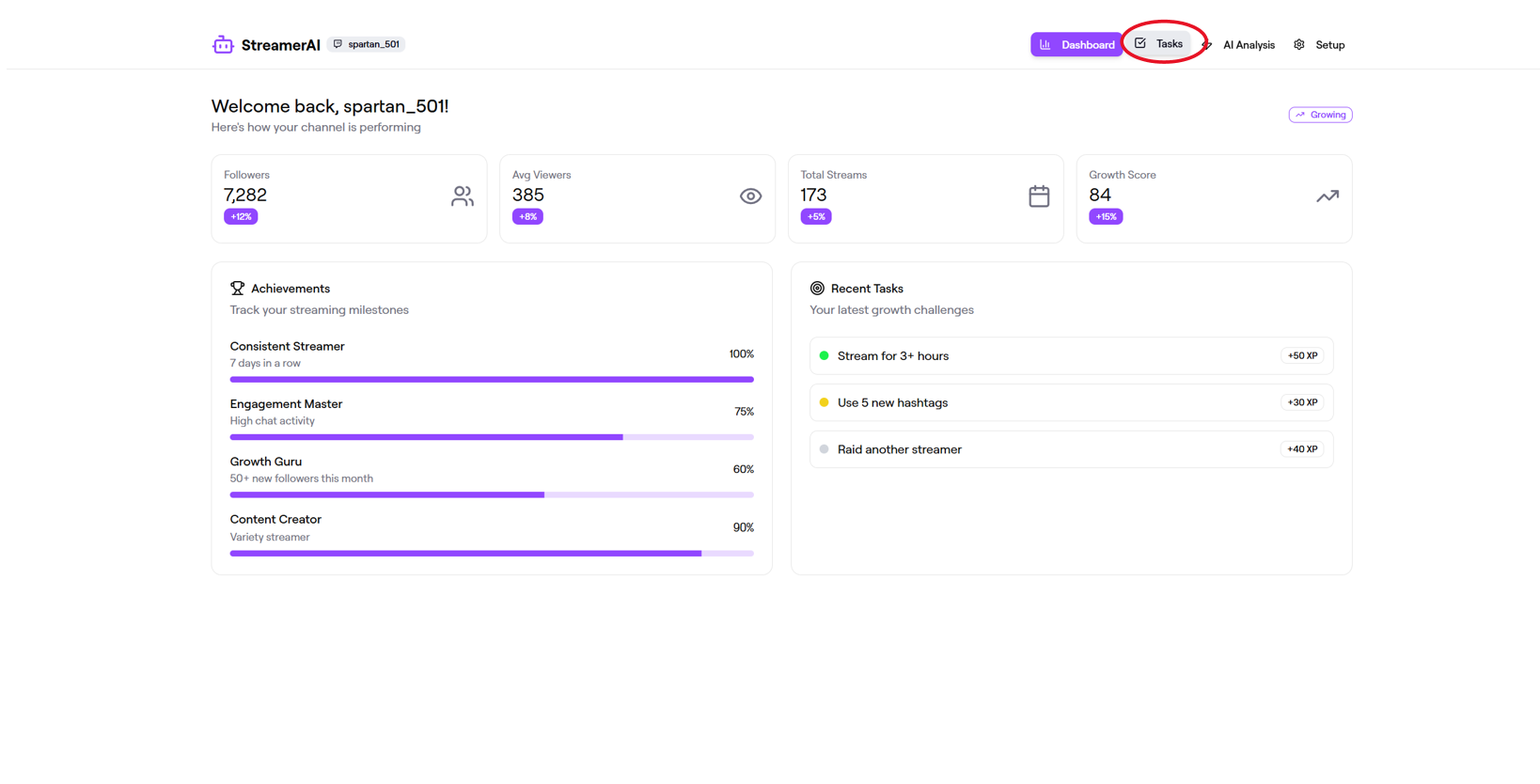The width and height of the screenshot is (1540, 784).
Task: Switch to the AI Analysis tab
Action: [1238, 44]
